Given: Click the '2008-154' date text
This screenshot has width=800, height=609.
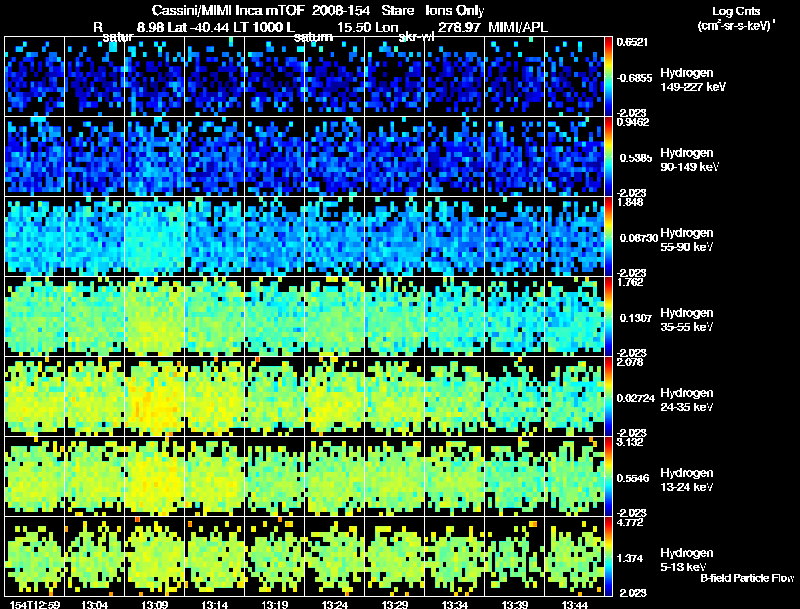Looking at the screenshot, I should coord(341,11).
